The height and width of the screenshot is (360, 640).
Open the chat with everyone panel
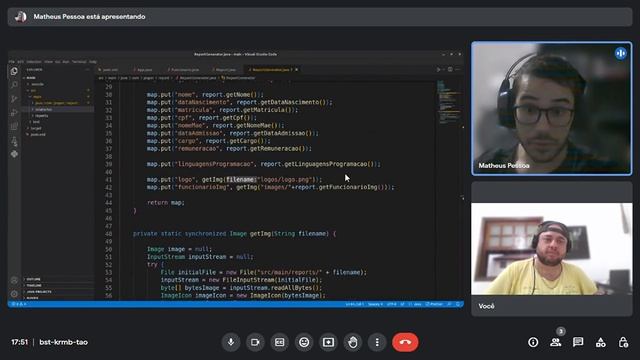[578, 342]
